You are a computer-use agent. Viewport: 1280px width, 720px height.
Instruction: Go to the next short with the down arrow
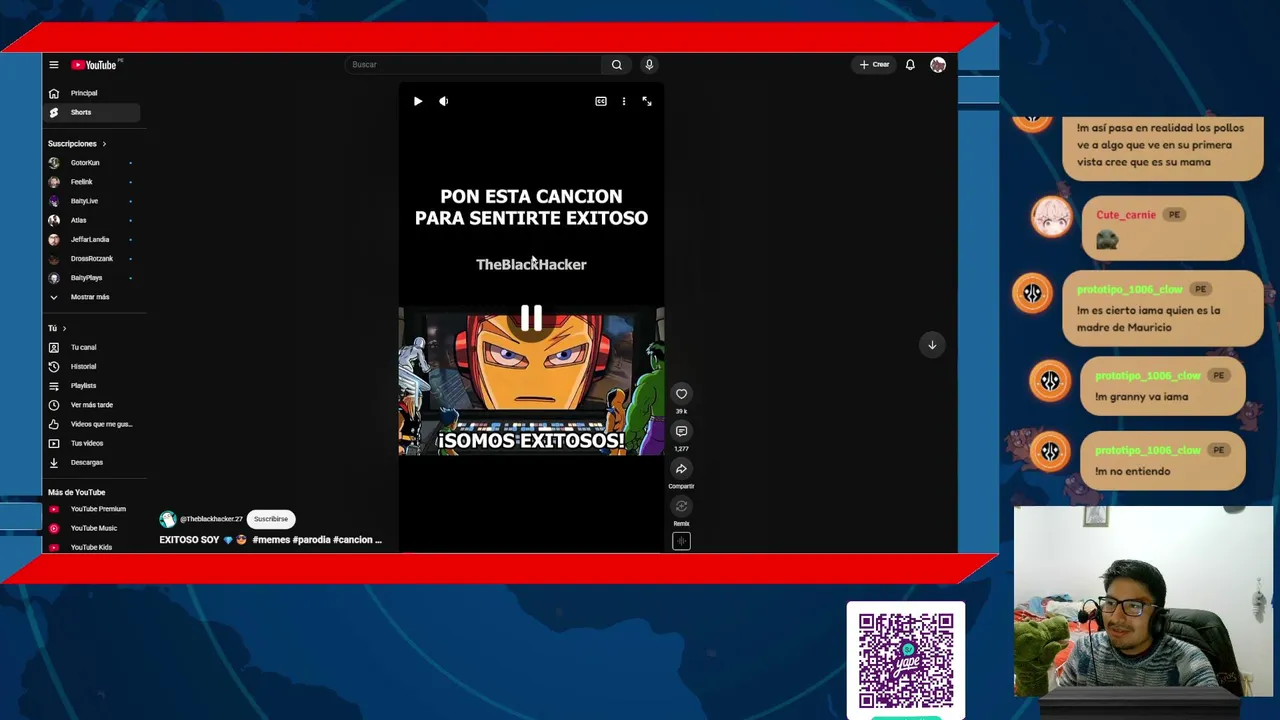tap(932, 345)
